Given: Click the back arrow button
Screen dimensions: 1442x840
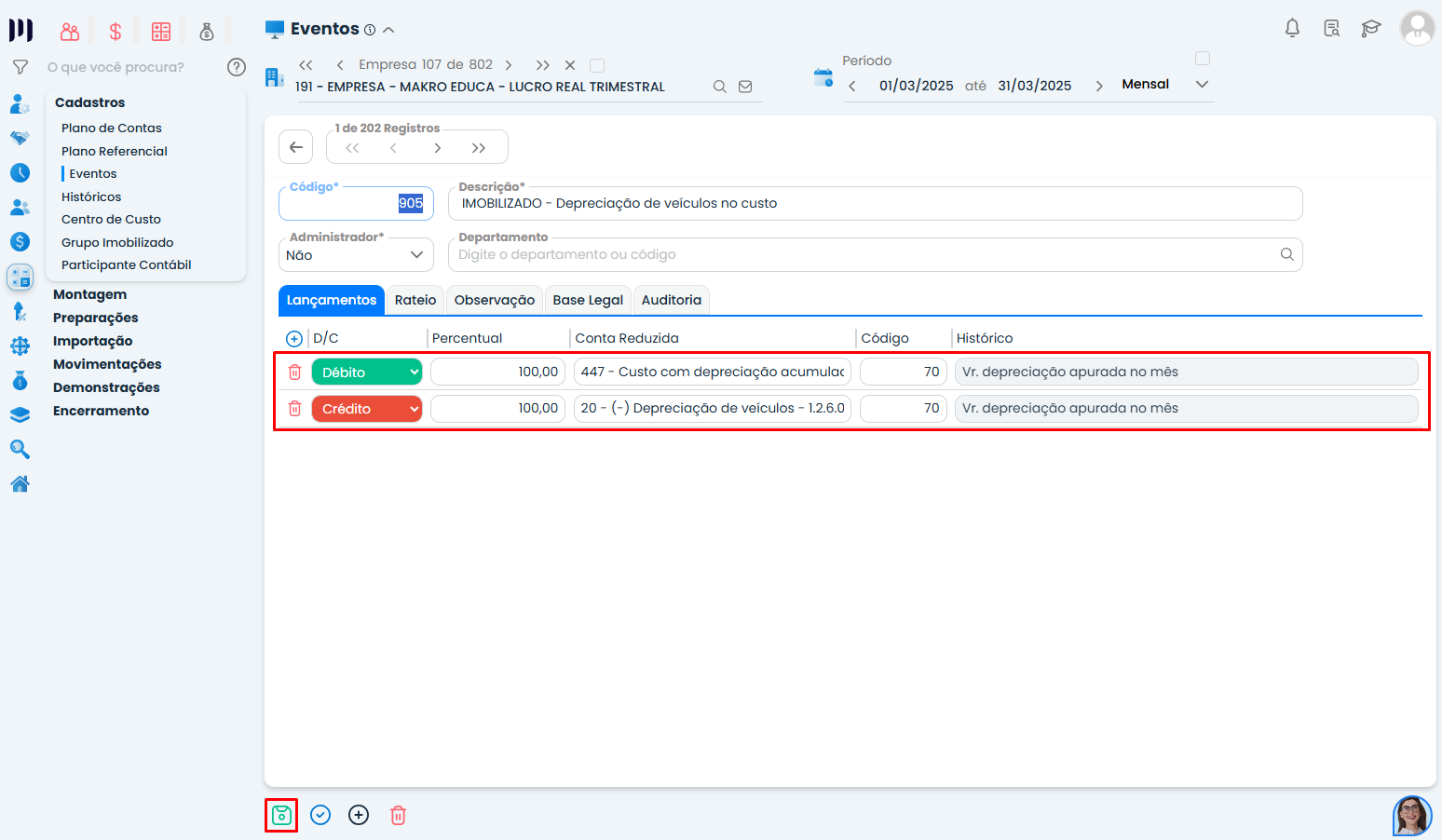Looking at the screenshot, I should click(295, 147).
